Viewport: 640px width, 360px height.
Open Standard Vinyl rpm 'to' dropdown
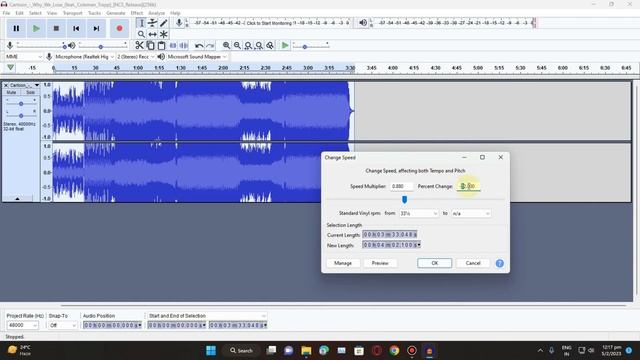[x=471, y=213]
